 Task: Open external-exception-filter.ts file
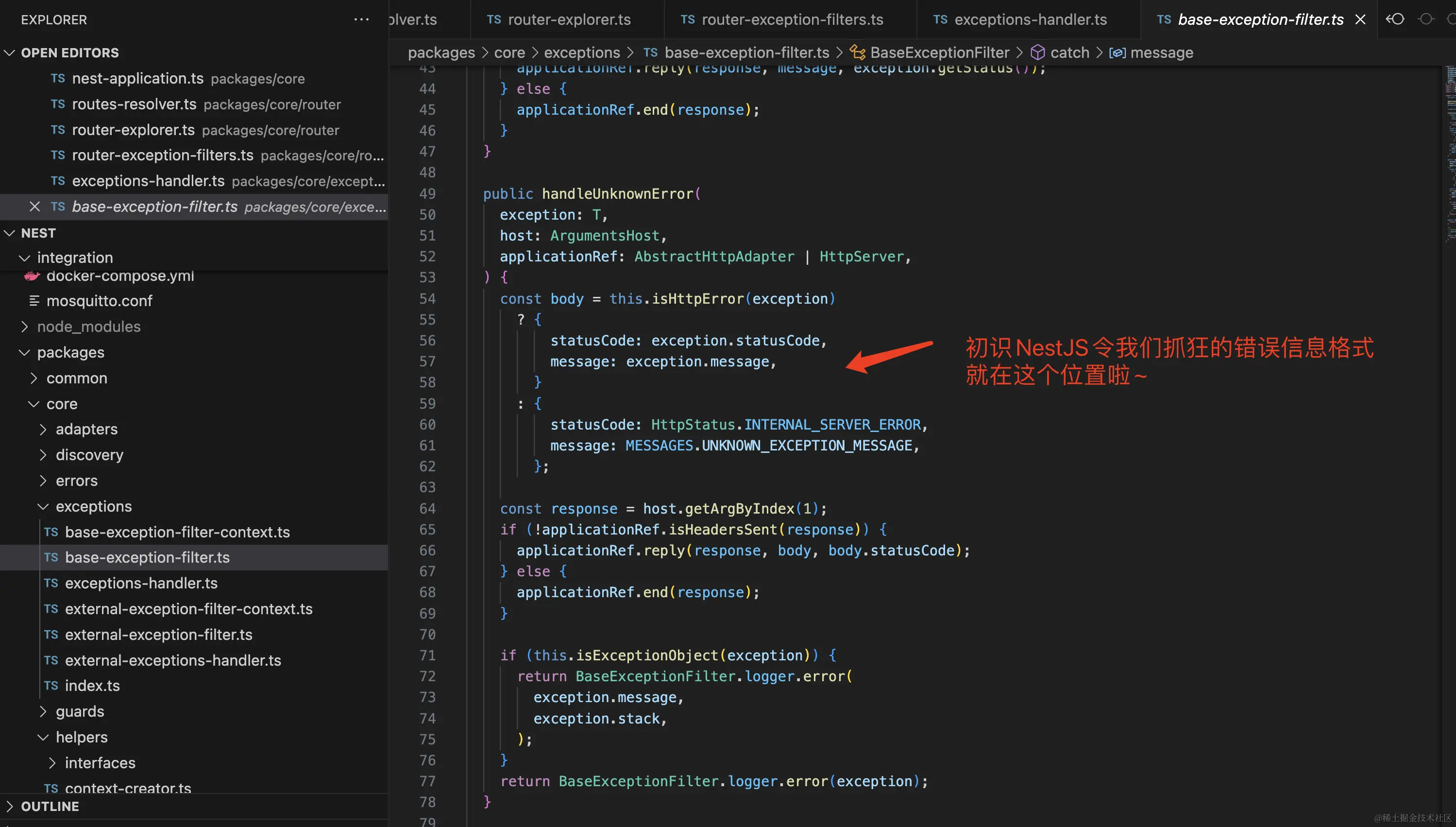(194, 635)
